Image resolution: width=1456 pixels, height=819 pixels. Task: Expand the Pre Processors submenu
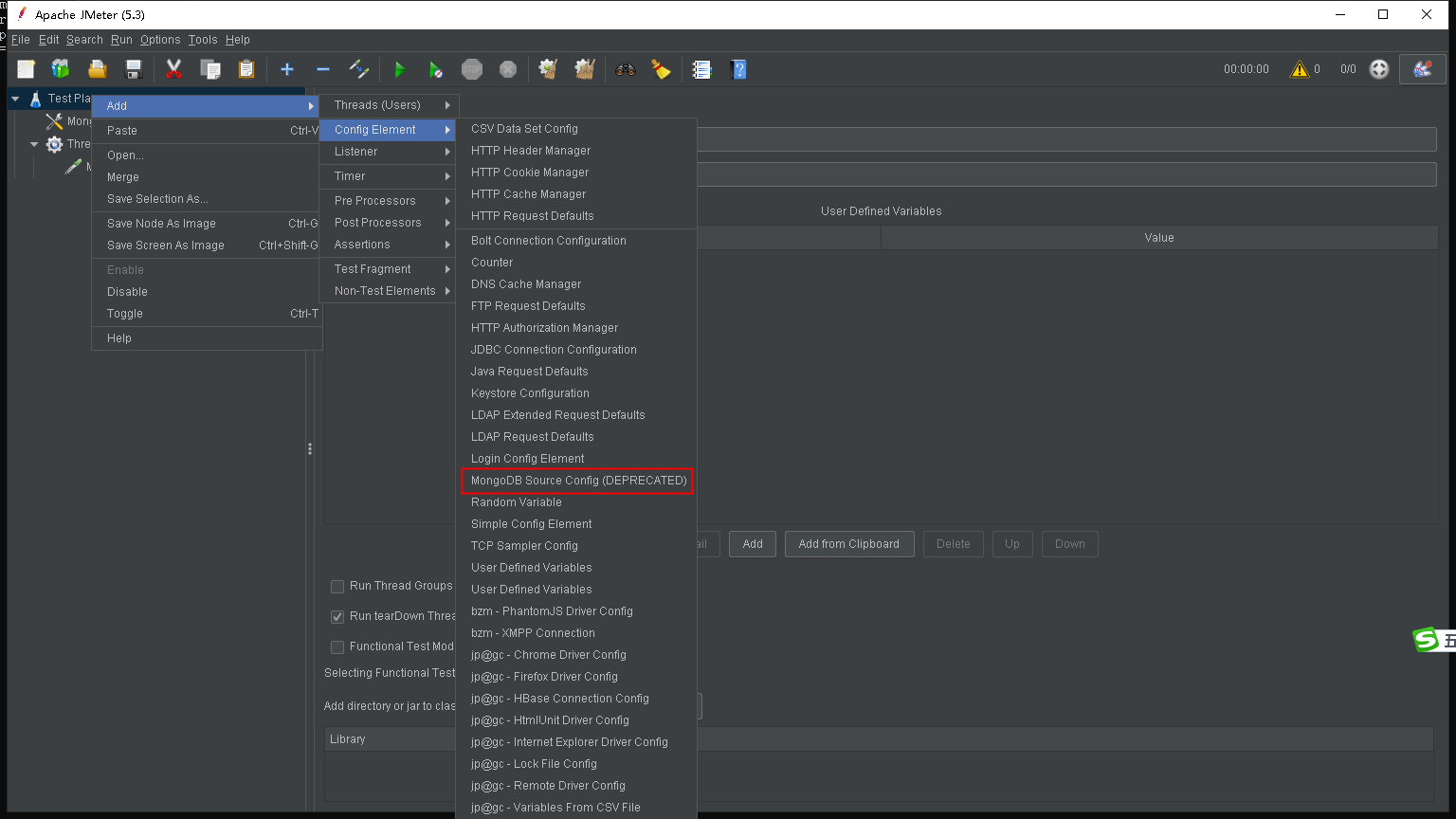389,201
